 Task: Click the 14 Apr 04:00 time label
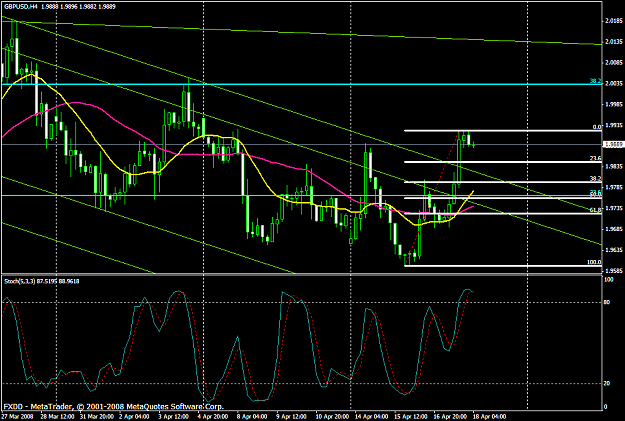(370, 417)
